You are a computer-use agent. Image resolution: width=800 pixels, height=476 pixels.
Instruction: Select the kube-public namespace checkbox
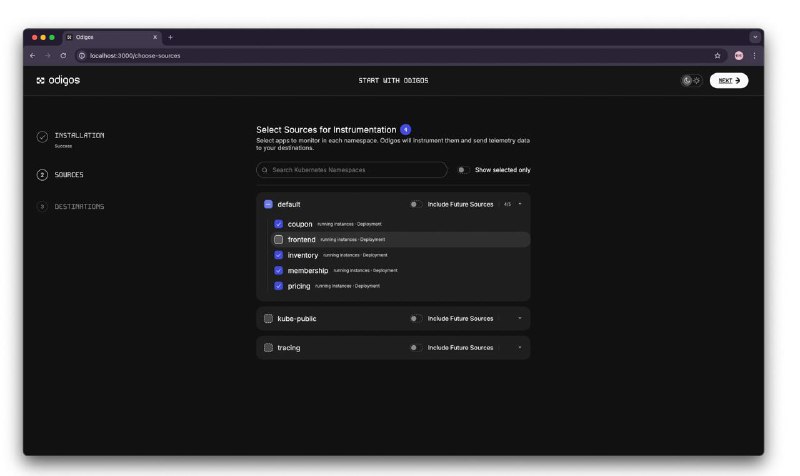pos(268,318)
